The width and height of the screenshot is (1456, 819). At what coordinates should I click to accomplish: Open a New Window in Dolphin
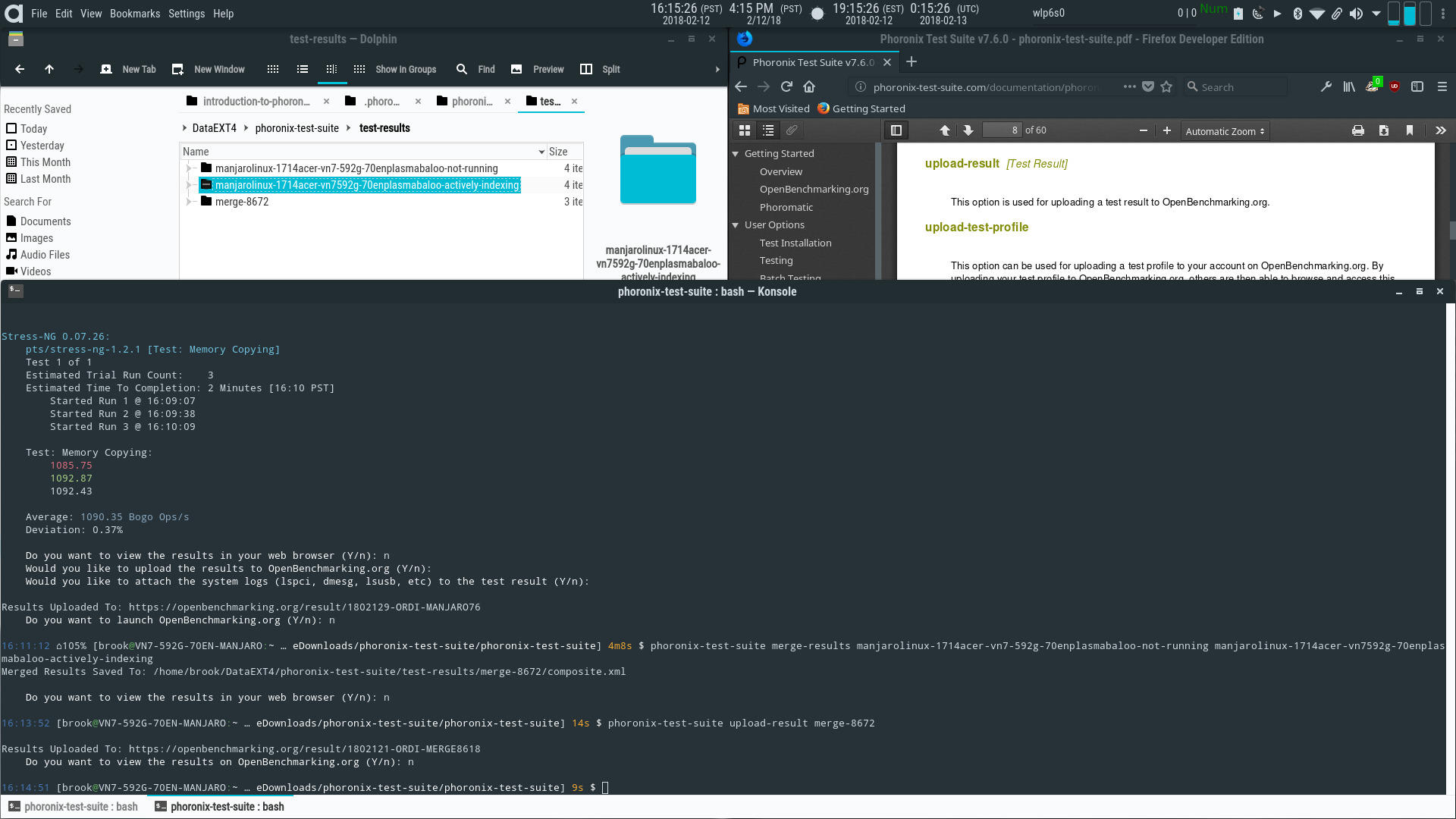click(209, 69)
